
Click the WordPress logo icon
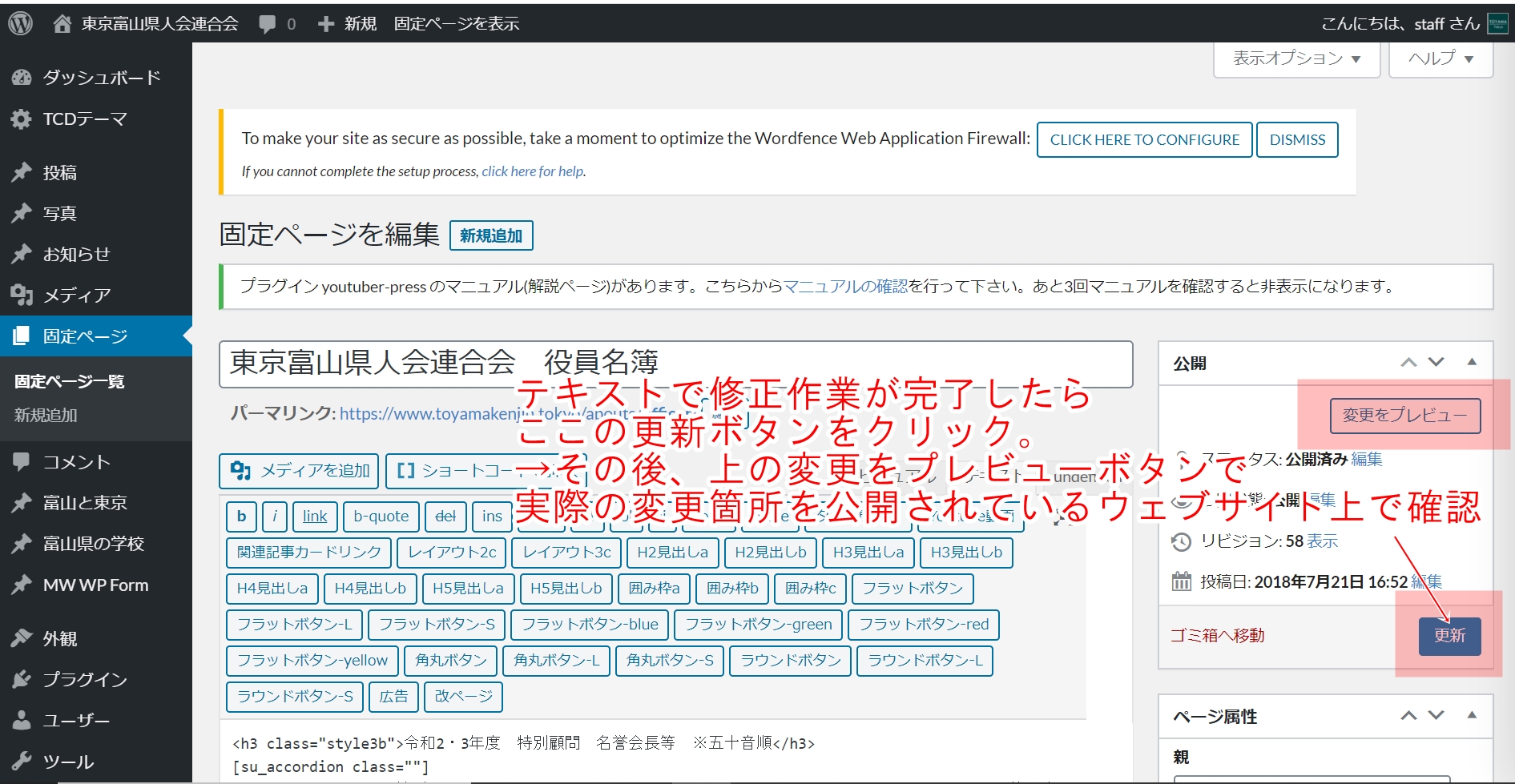tap(20, 23)
